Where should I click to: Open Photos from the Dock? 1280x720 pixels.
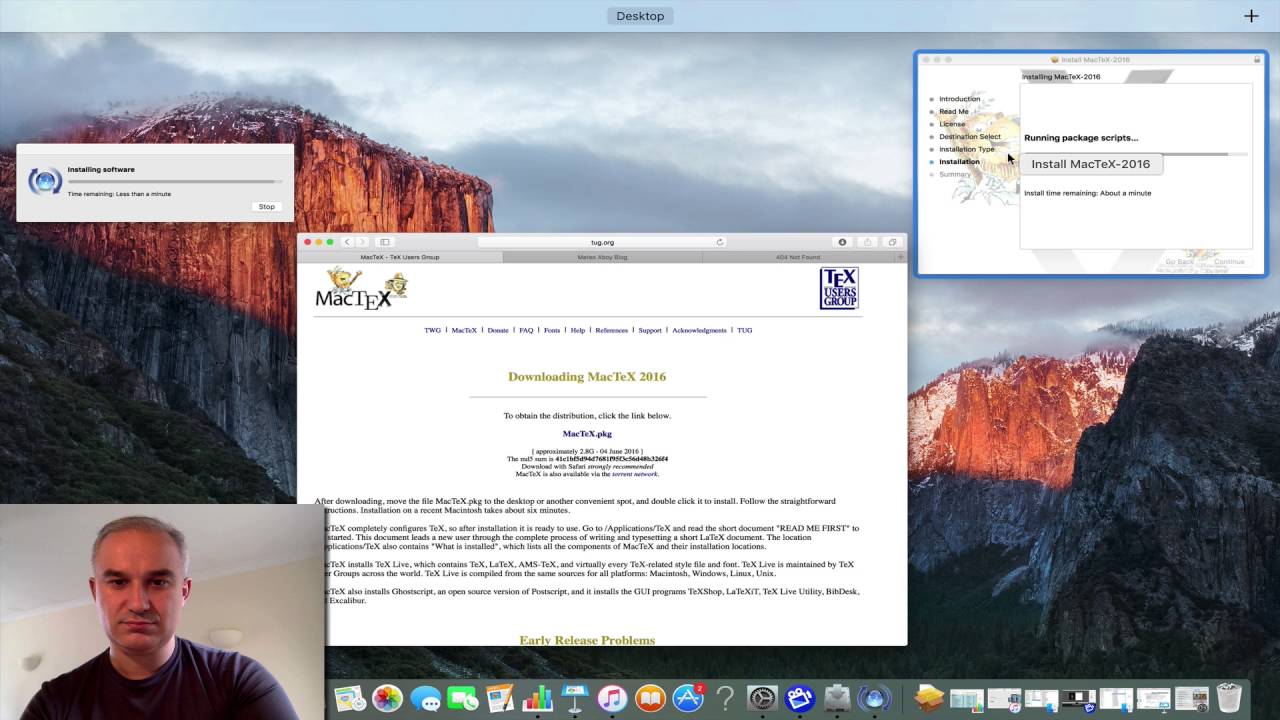(x=387, y=698)
